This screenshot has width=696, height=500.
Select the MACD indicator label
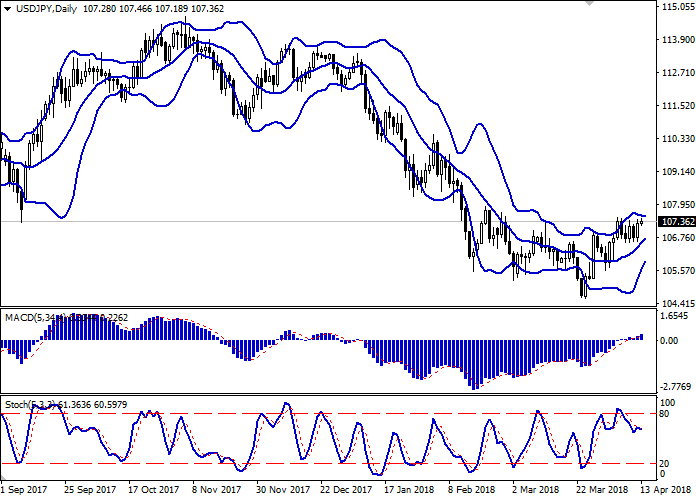66,318
